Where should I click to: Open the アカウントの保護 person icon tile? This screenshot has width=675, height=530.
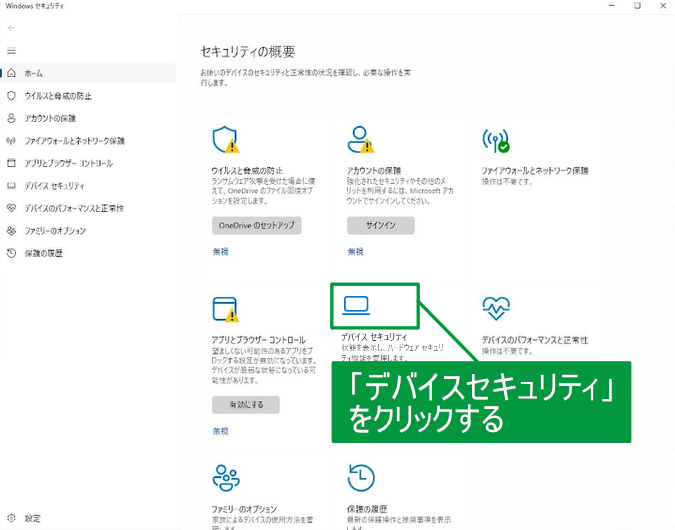click(361, 139)
